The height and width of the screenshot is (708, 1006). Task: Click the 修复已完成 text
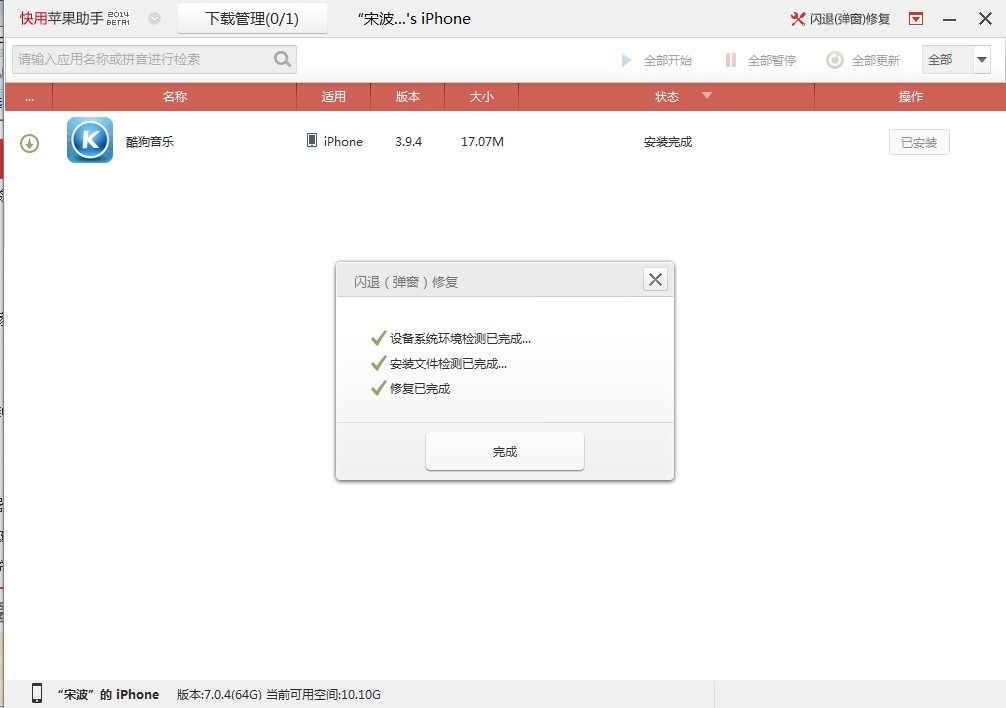tap(420, 389)
